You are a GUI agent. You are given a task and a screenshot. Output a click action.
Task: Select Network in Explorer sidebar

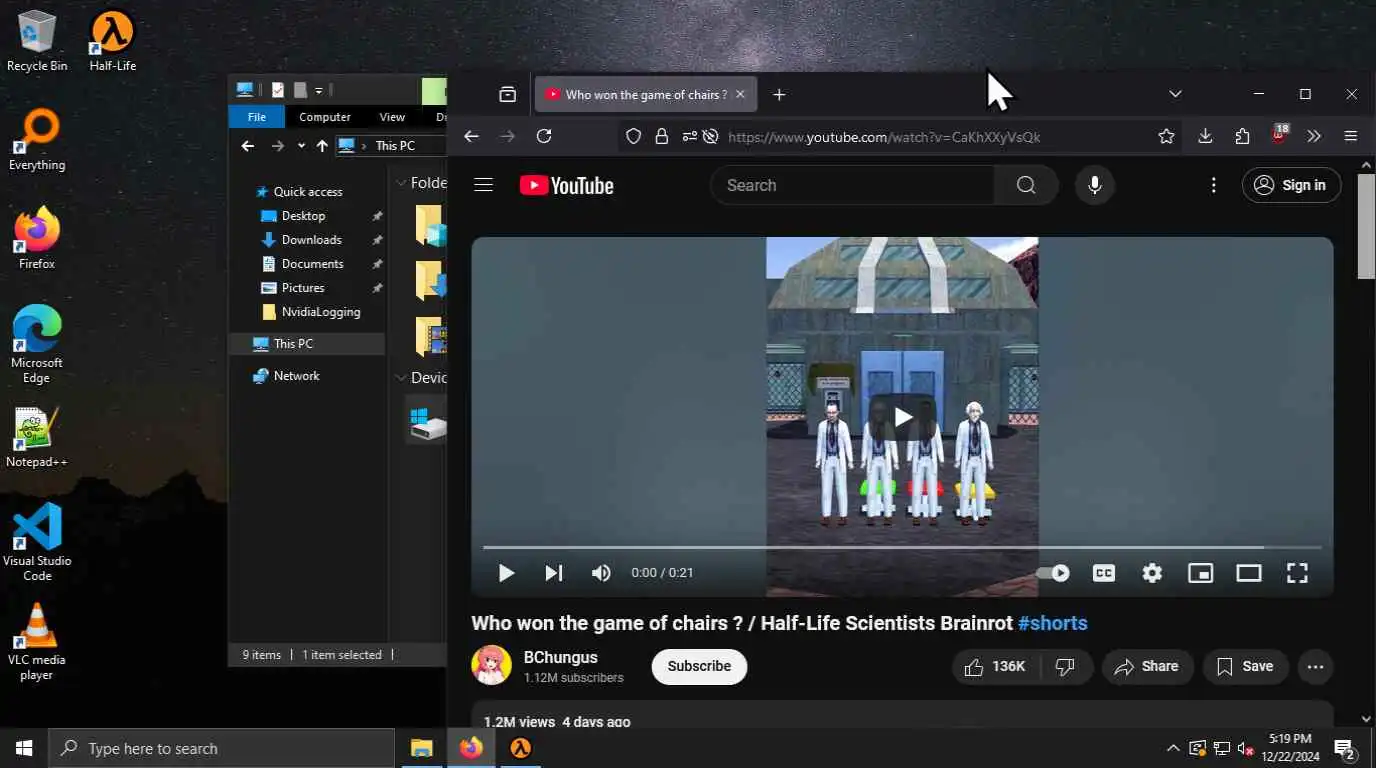(296, 376)
